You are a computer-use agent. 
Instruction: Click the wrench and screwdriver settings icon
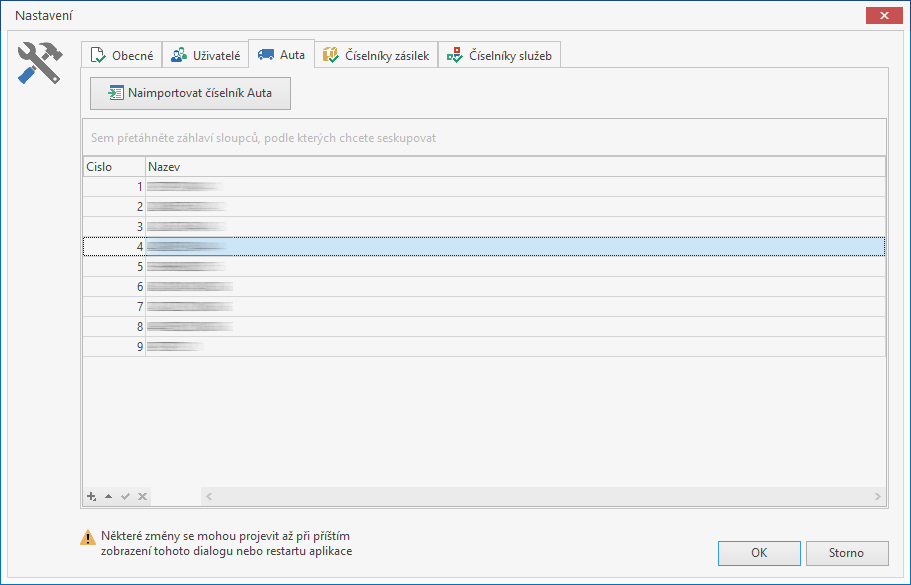[x=41, y=63]
